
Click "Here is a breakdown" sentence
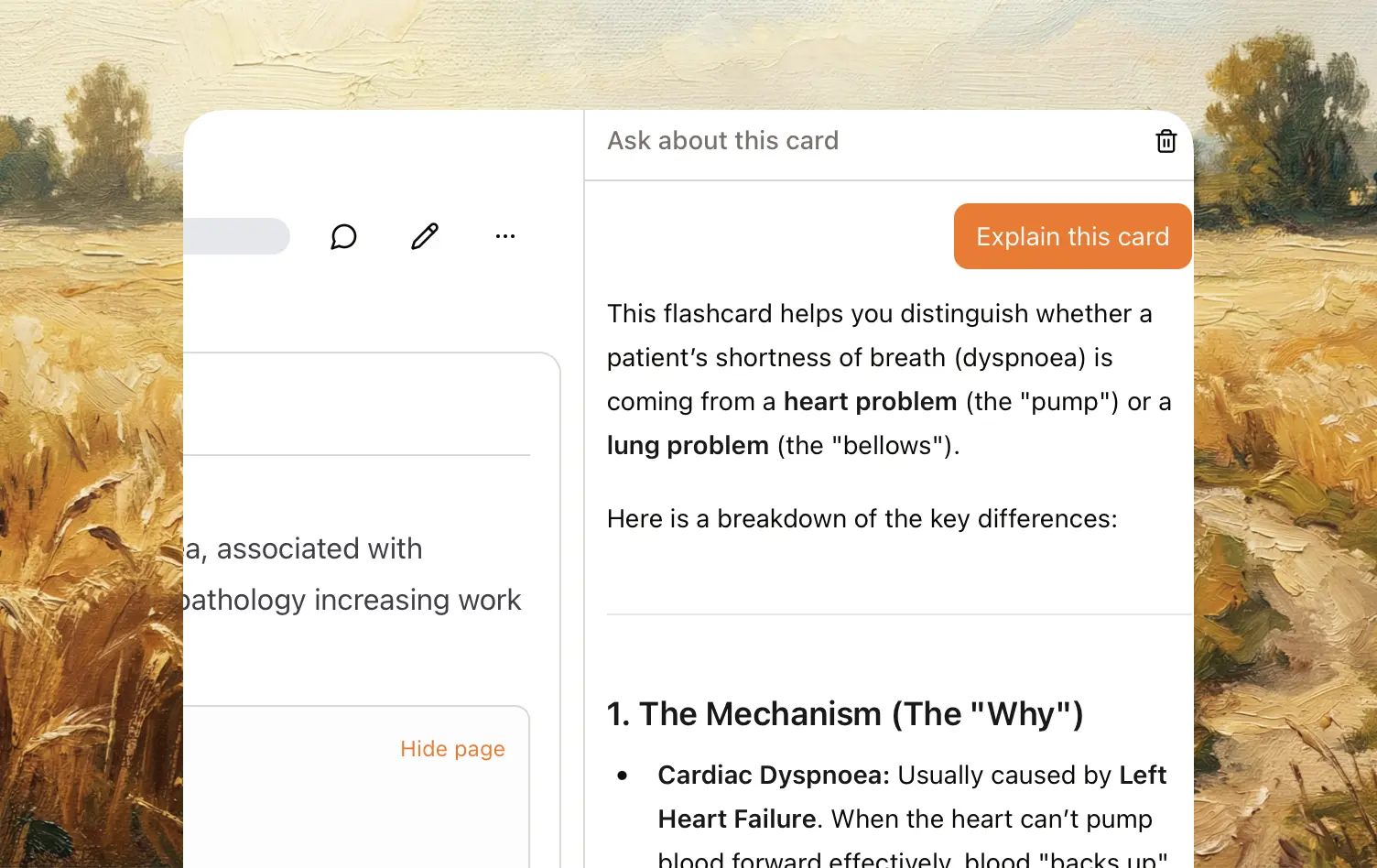click(862, 519)
